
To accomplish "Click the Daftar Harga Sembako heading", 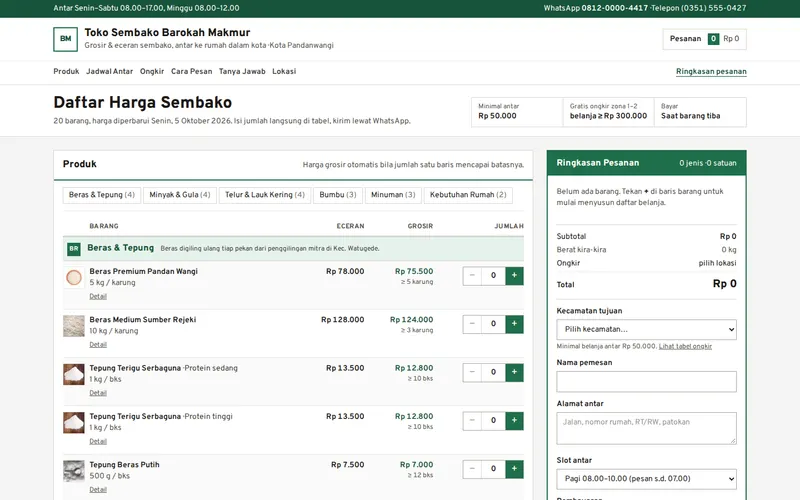I will (142, 103).
